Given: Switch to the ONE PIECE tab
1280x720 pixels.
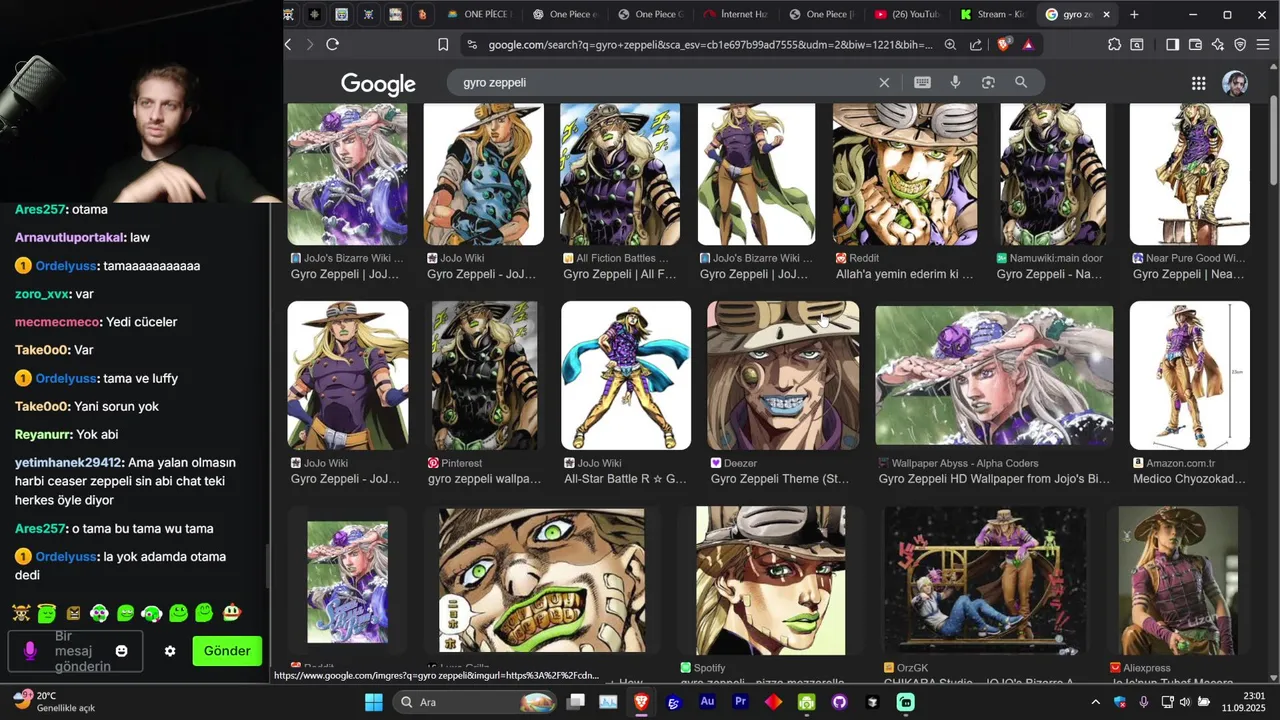Looking at the screenshot, I should tap(480, 15).
